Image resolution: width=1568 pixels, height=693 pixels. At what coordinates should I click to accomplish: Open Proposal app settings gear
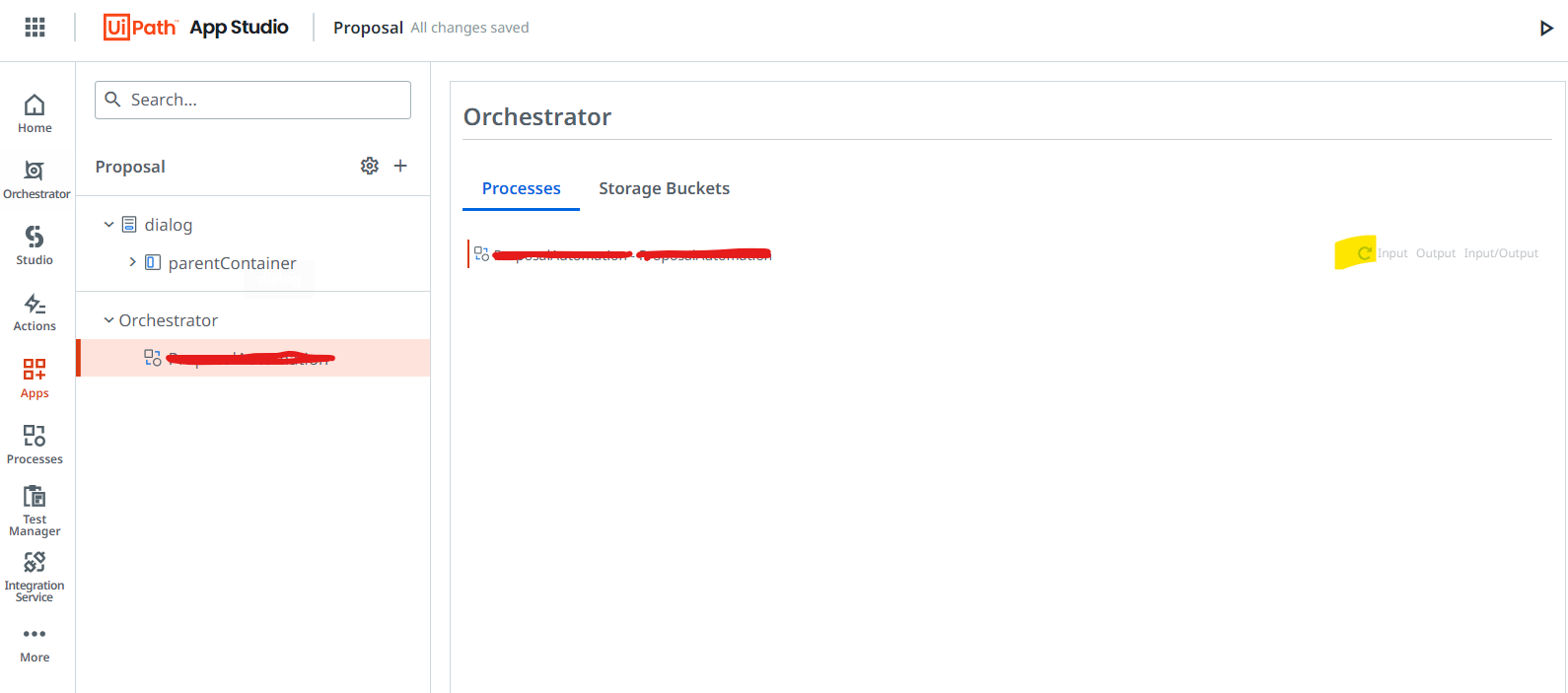(370, 166)
